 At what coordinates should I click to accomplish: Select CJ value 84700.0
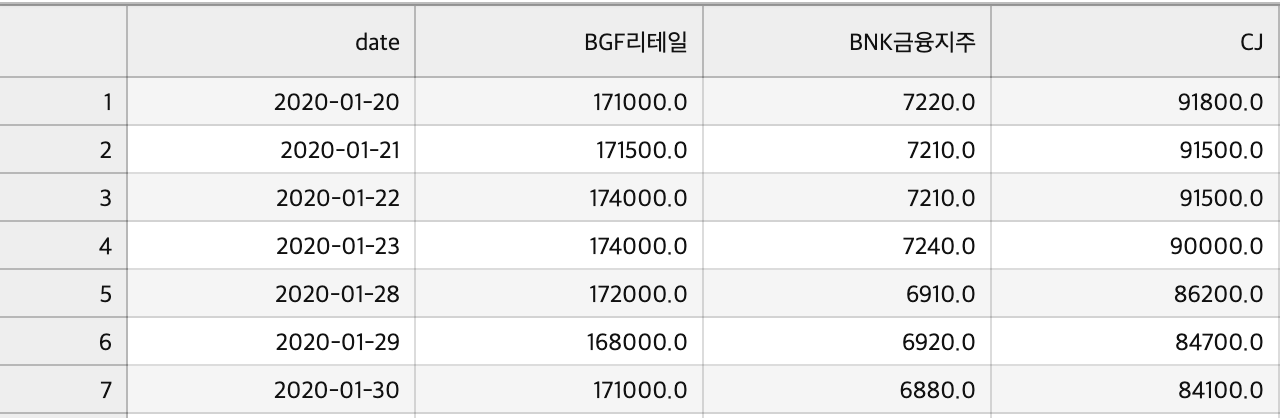pos(1135,343)
